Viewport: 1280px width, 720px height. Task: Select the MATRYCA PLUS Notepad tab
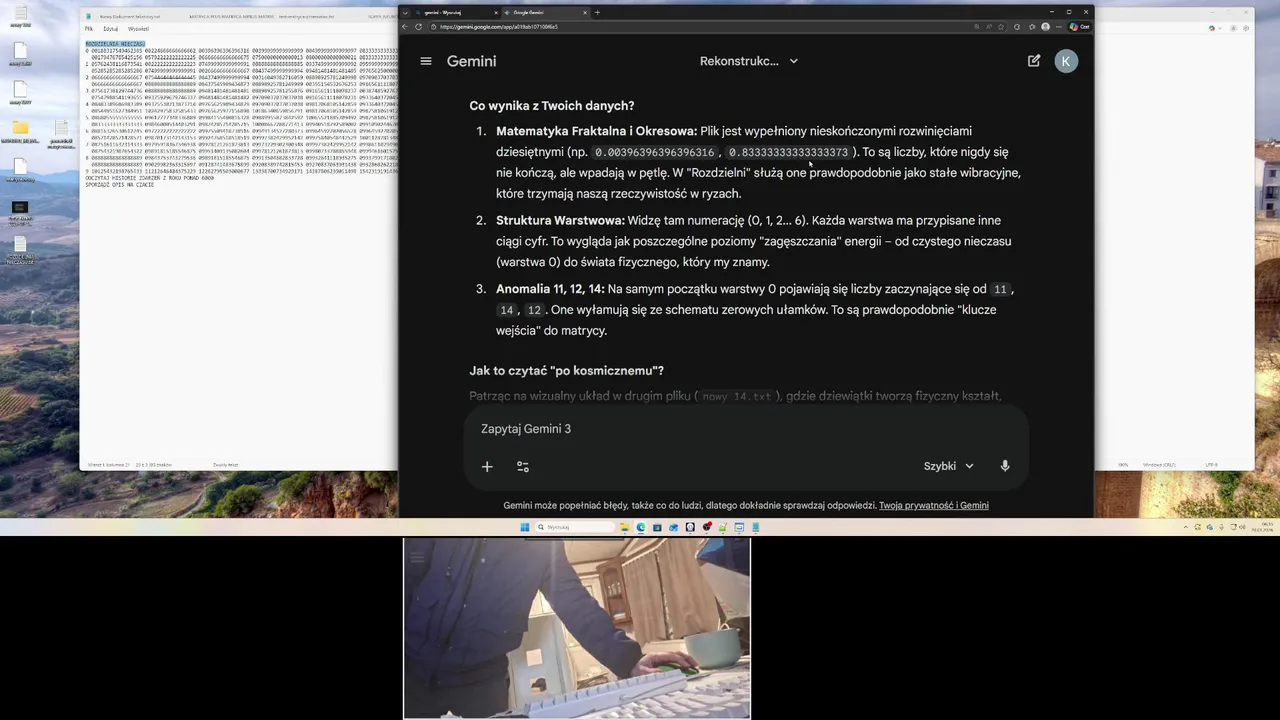point(231,17)
